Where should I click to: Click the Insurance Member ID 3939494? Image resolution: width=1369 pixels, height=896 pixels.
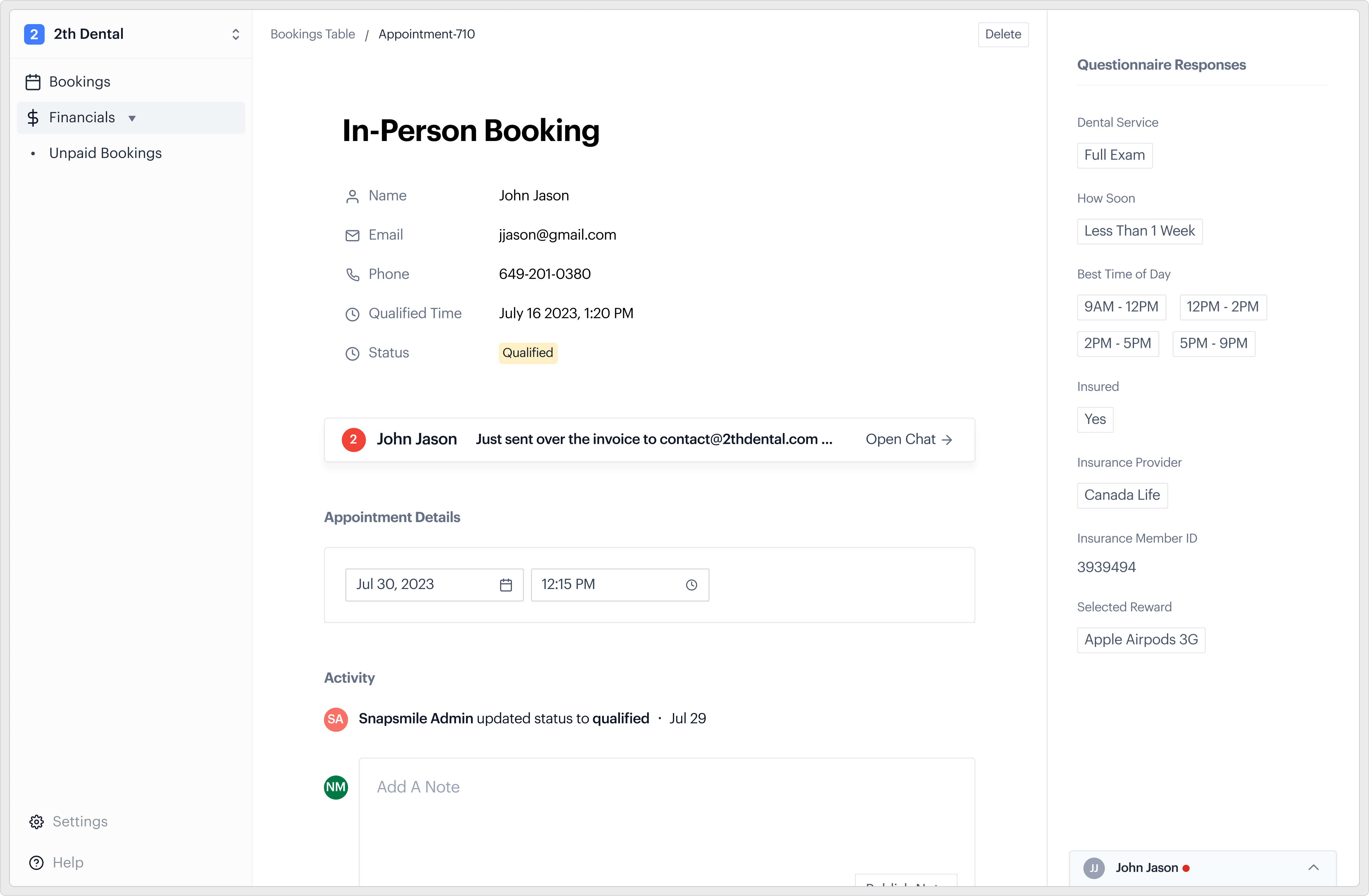(x=1106, y=567)
